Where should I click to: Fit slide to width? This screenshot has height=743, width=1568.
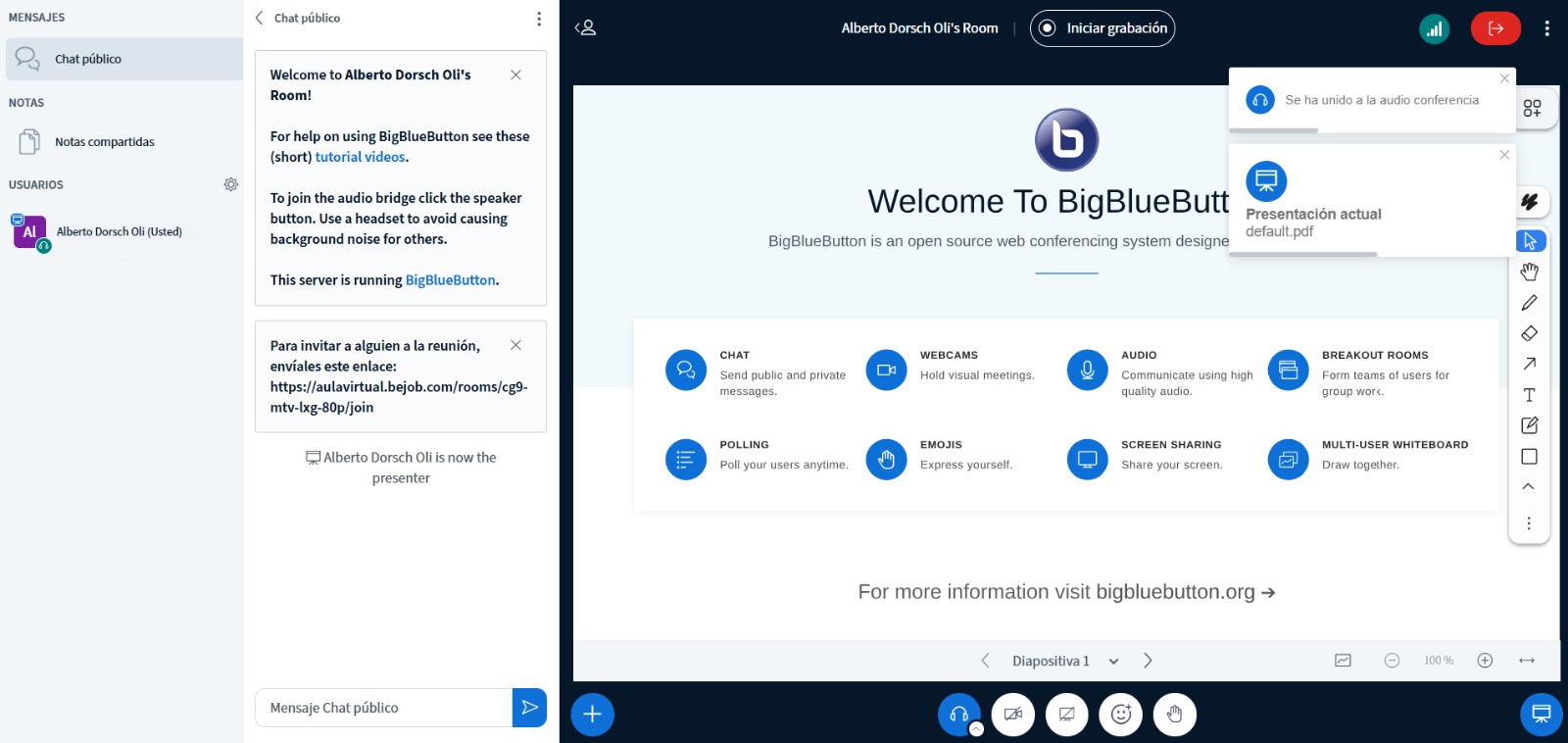pos(1527,661)
